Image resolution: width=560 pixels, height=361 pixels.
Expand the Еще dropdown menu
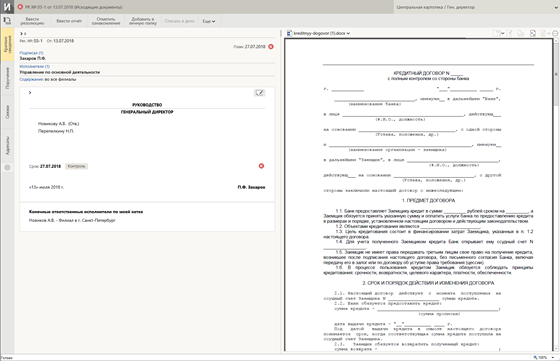pos(209,21)
